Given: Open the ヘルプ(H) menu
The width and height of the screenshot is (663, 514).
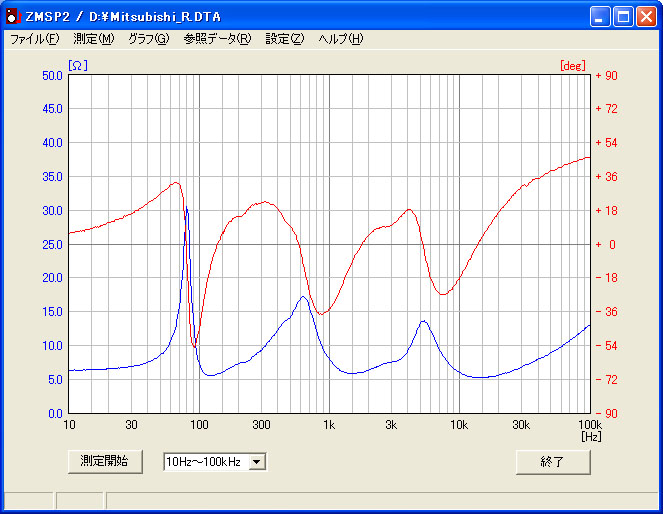Looking at the screenshot, I should coord(341,39).
